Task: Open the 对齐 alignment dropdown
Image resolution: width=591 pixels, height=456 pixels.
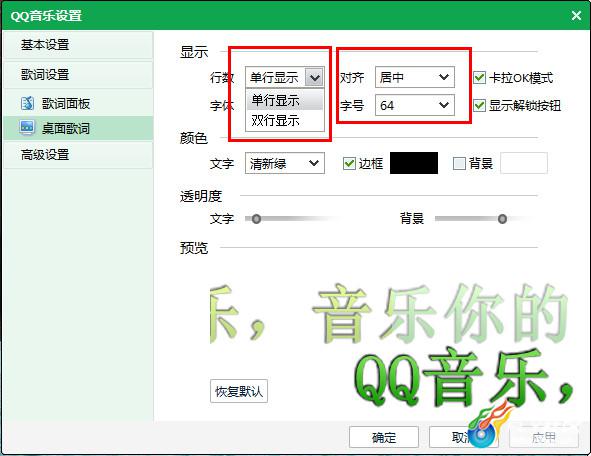Action: (x=415, y=77)
